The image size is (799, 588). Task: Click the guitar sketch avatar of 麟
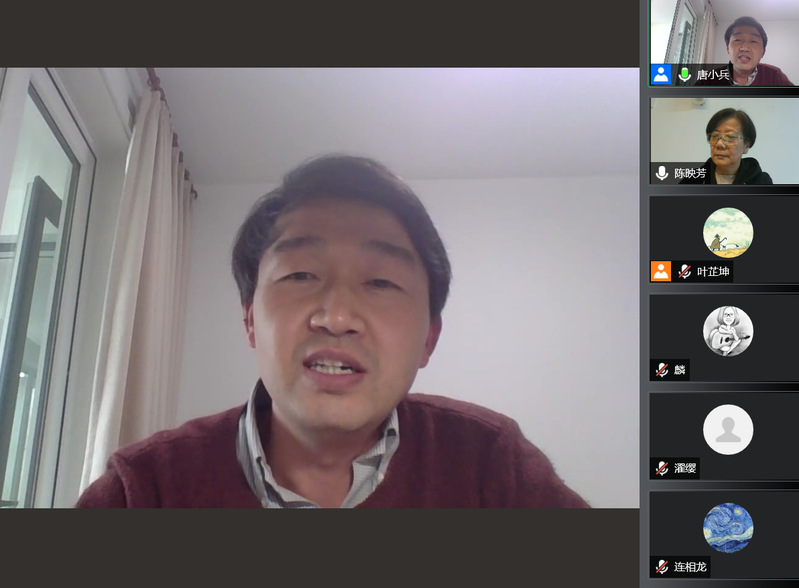[x=727, y=331]
